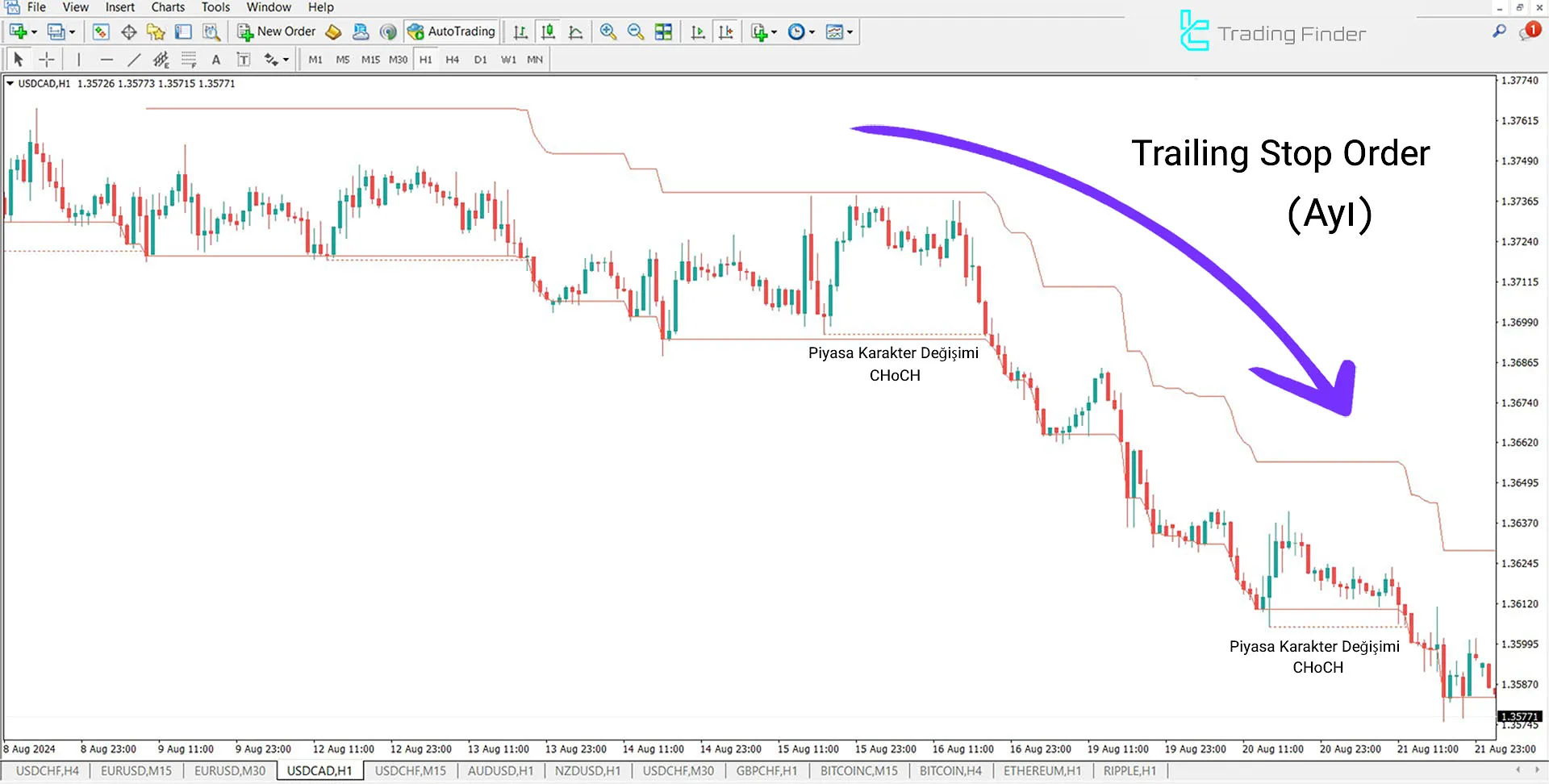1549x784 pixels.
Task: Select M5 timeframe
Action: 343,59
